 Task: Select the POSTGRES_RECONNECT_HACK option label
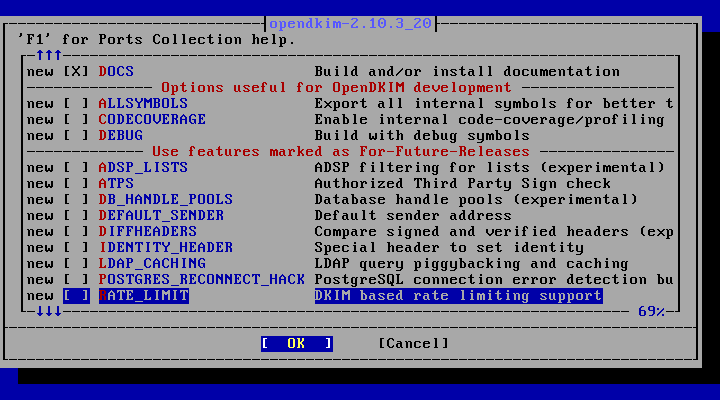[202, 280]
